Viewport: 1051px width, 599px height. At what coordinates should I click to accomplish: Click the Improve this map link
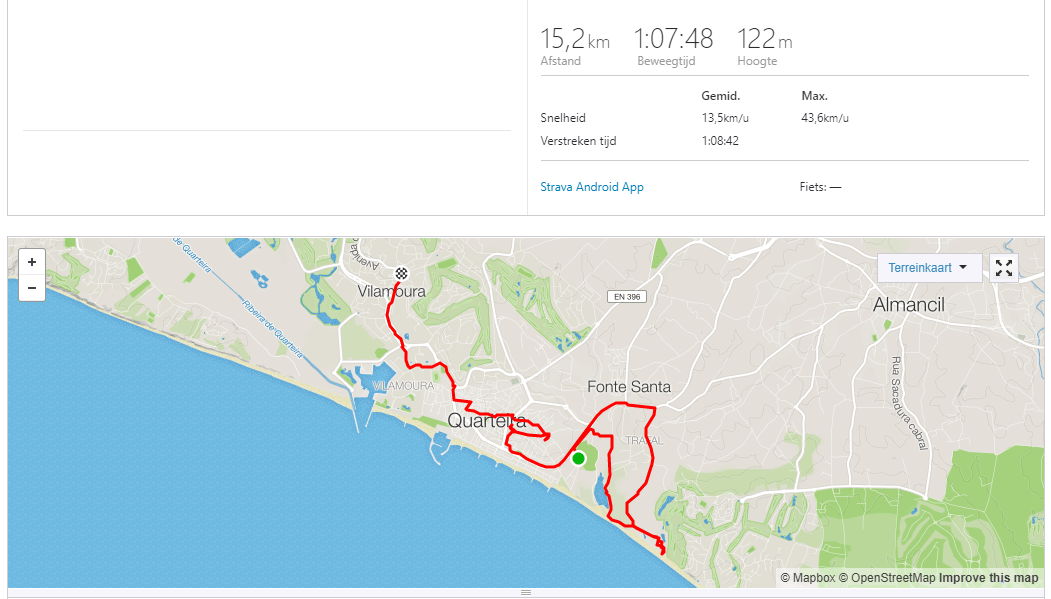(x=988, y=578)
